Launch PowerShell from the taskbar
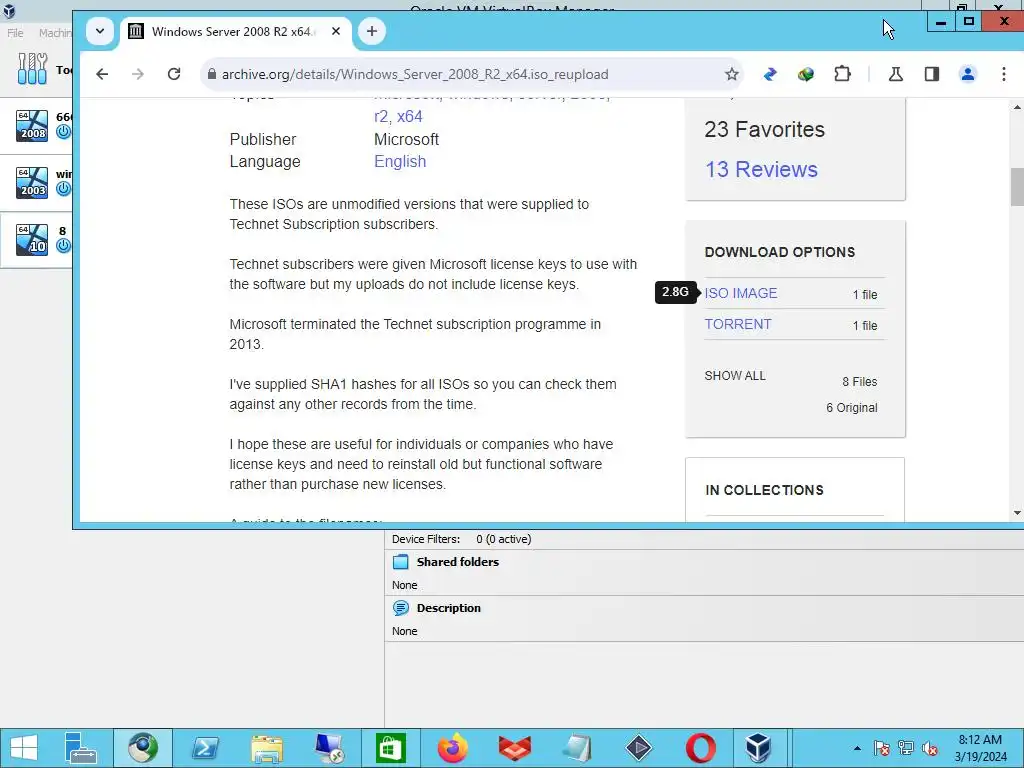 tap(204, 748)
